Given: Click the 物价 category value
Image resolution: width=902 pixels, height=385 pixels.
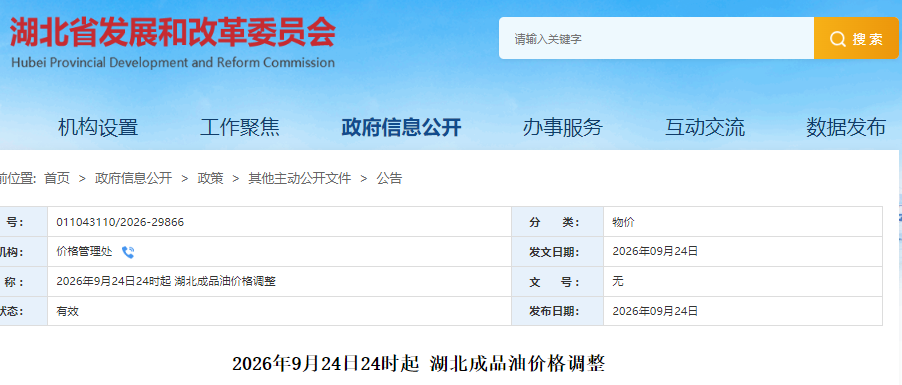Looking at the screenshot, I should (623, 222).
